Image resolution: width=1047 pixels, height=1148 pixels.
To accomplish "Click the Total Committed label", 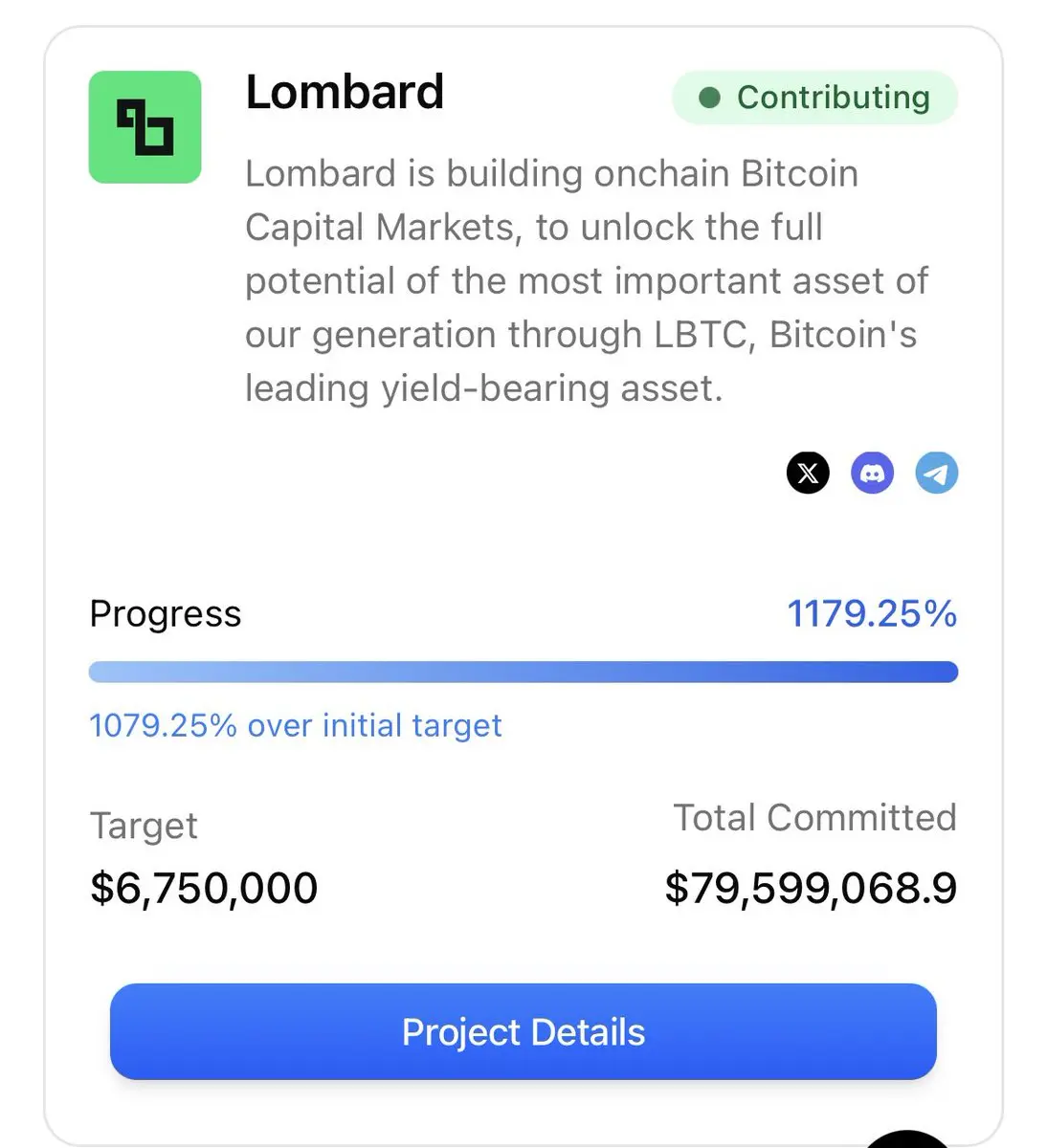I will (814, 817).
